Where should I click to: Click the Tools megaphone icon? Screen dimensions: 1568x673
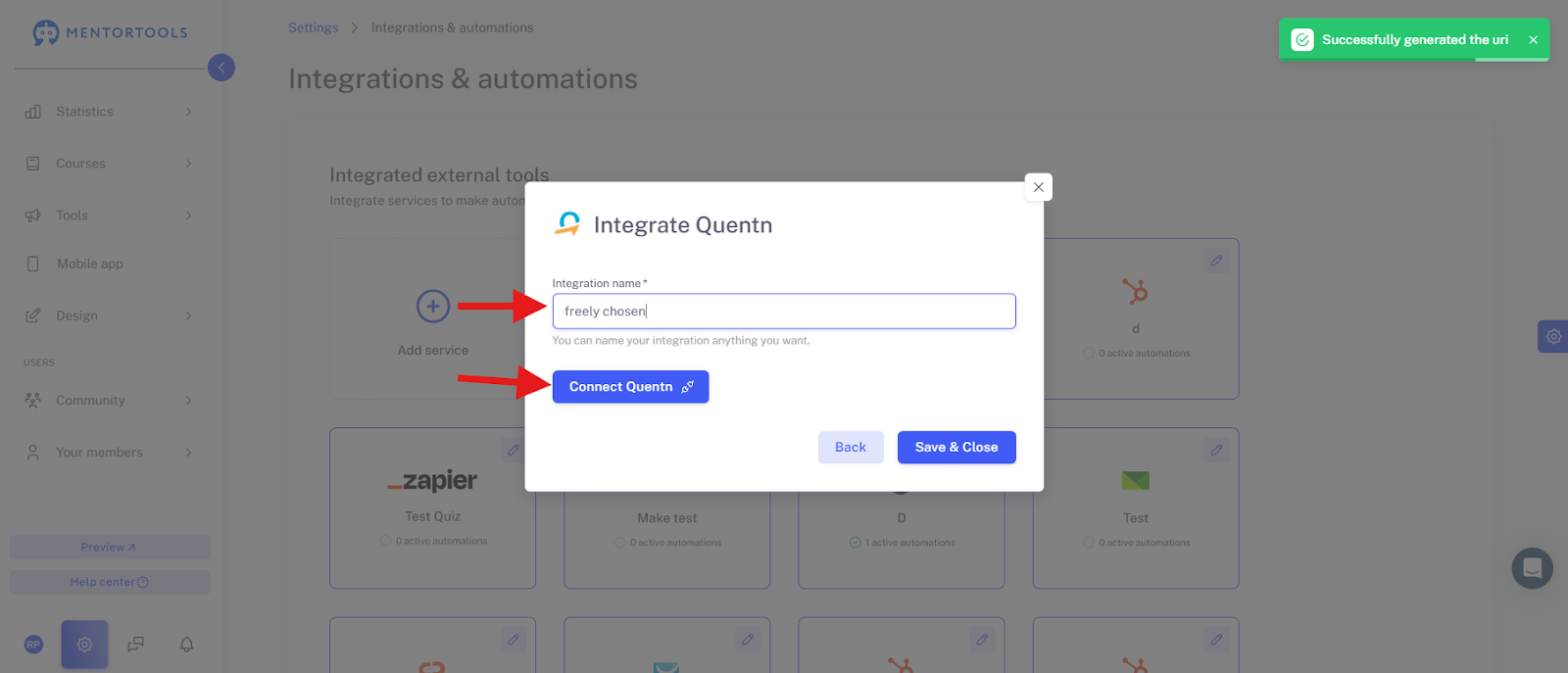(x=33, y=216)
